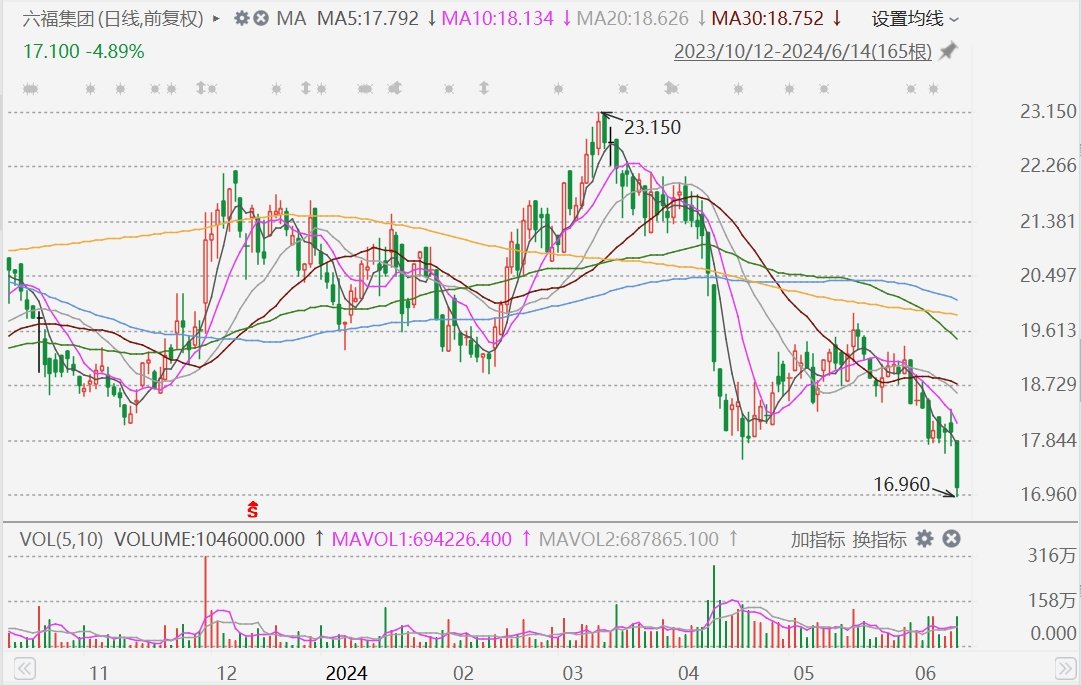Image resolution: width=1081 pixels, height=685 pixels.
Task: Select the MA20:18.626 legend value
Action: (632, 19)
